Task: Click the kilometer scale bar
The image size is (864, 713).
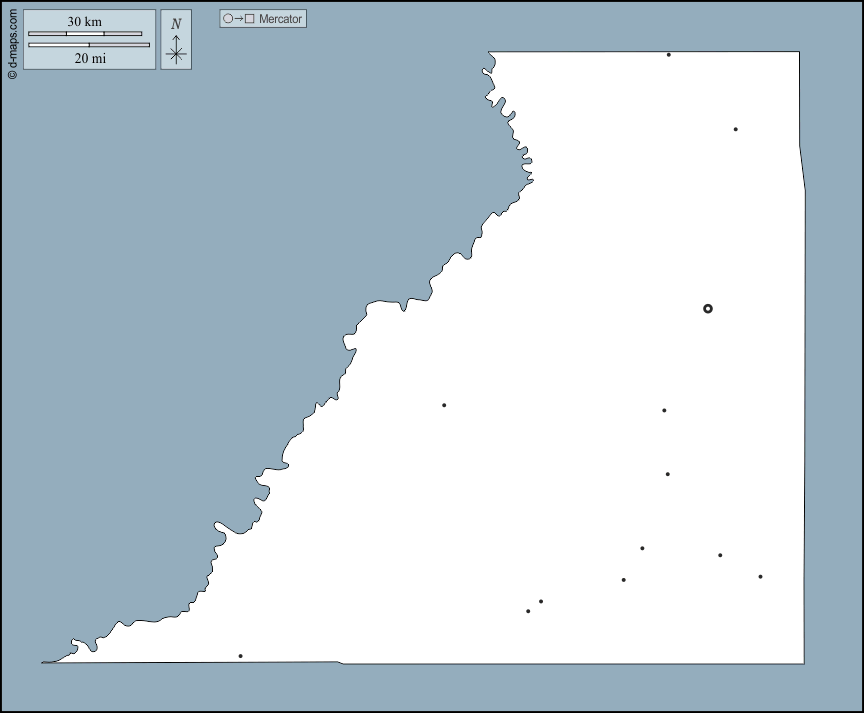Action: pyautogui.click(x=85, y=34)
